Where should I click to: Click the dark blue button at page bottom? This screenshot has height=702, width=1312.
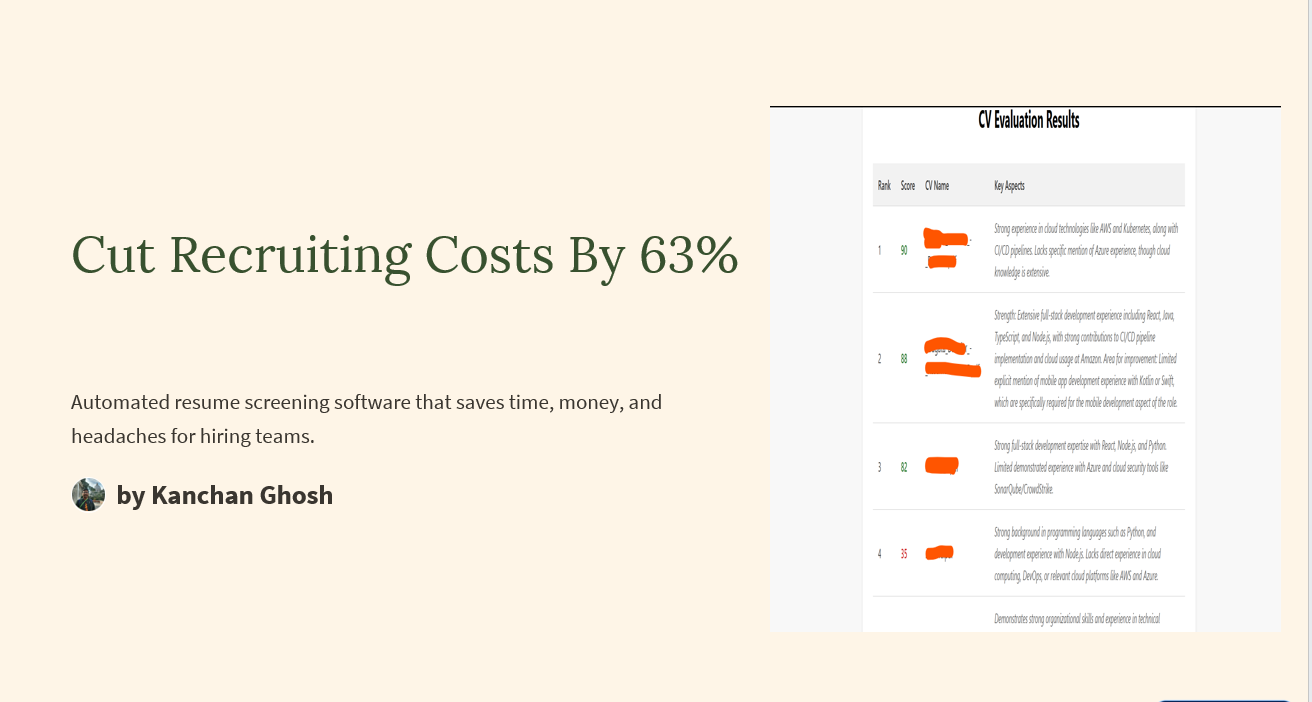[x=1224, y=700]
